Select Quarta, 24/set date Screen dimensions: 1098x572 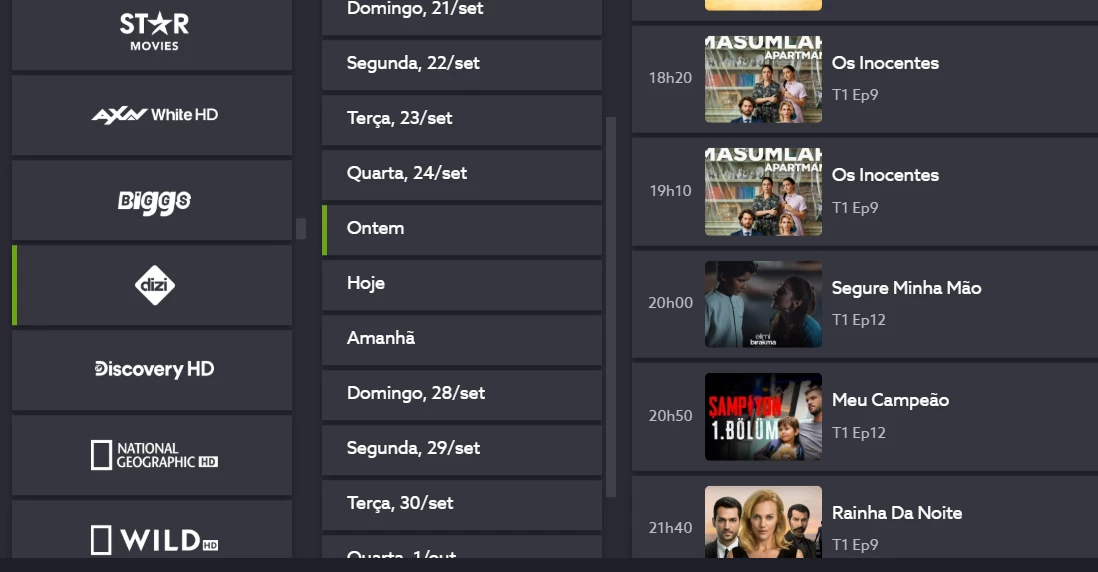coord(461,174)
